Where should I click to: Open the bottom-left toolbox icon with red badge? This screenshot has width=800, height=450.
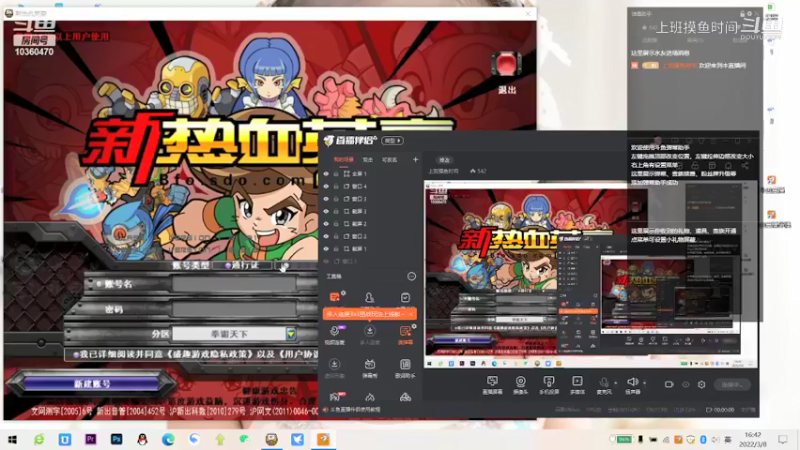click(336, 397)
